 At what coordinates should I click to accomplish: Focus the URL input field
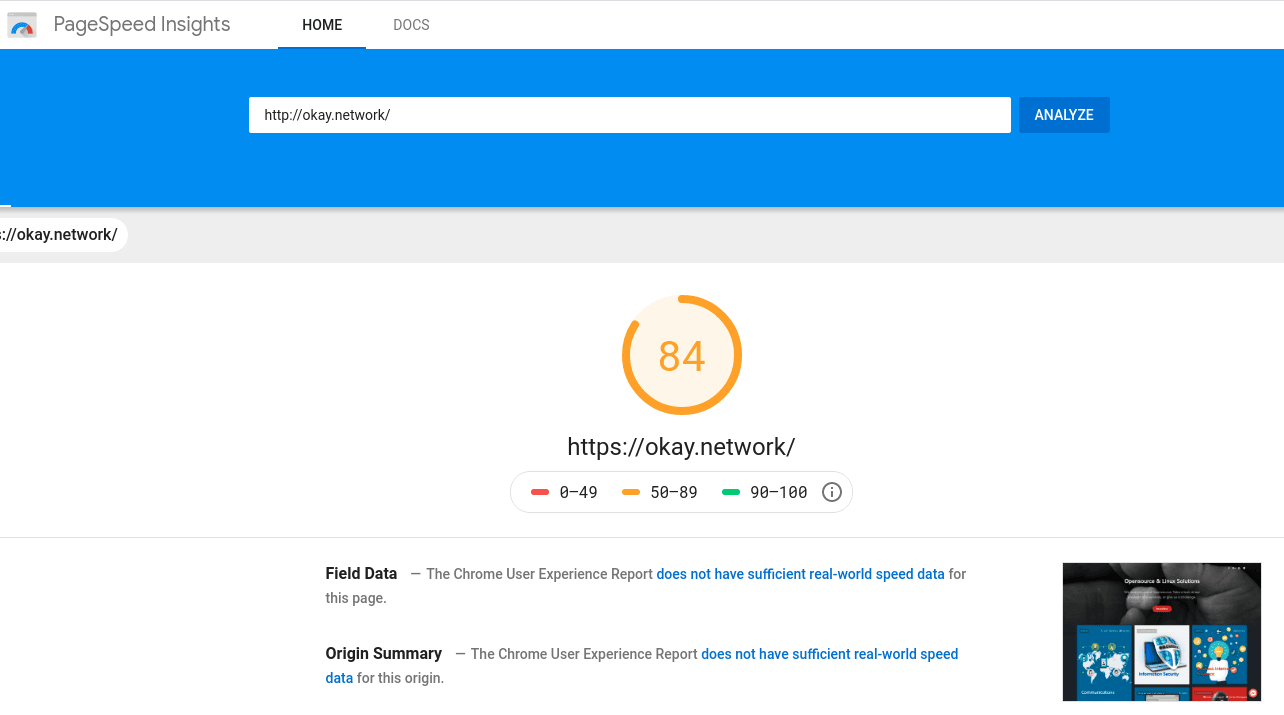point(630,115)
